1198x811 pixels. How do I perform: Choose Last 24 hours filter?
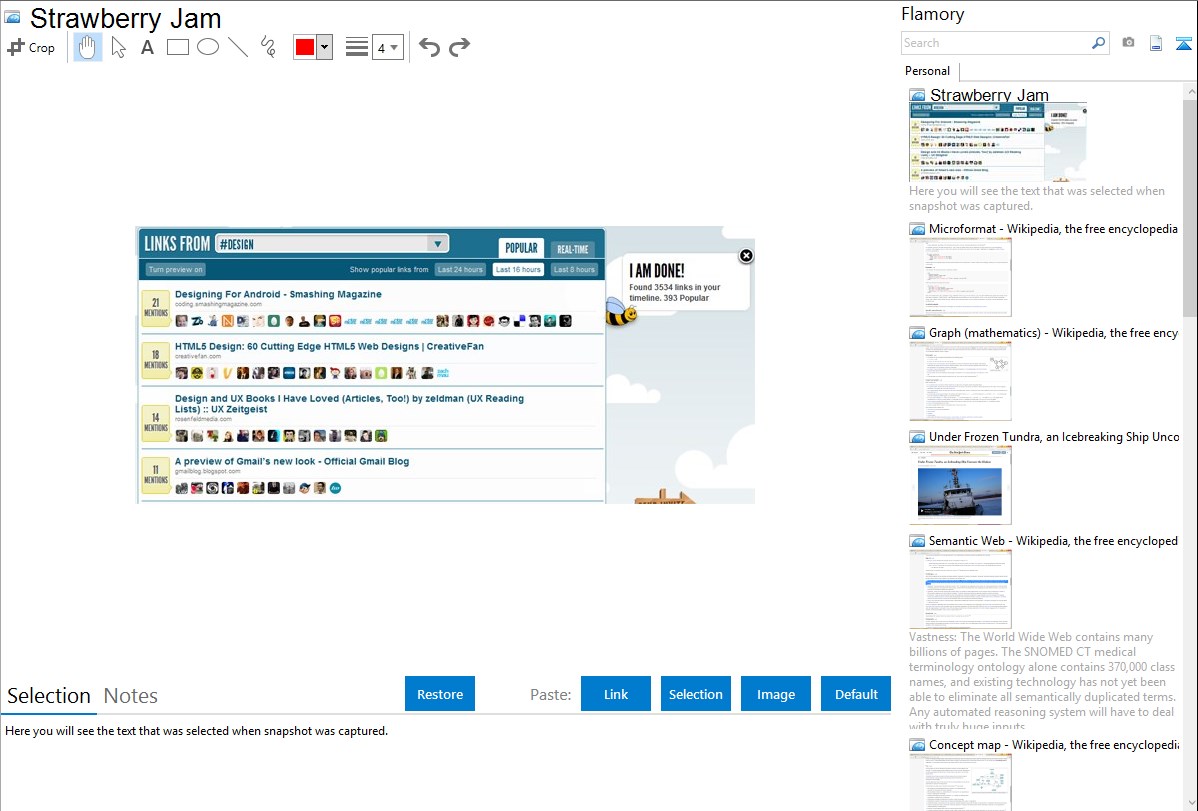460,270
